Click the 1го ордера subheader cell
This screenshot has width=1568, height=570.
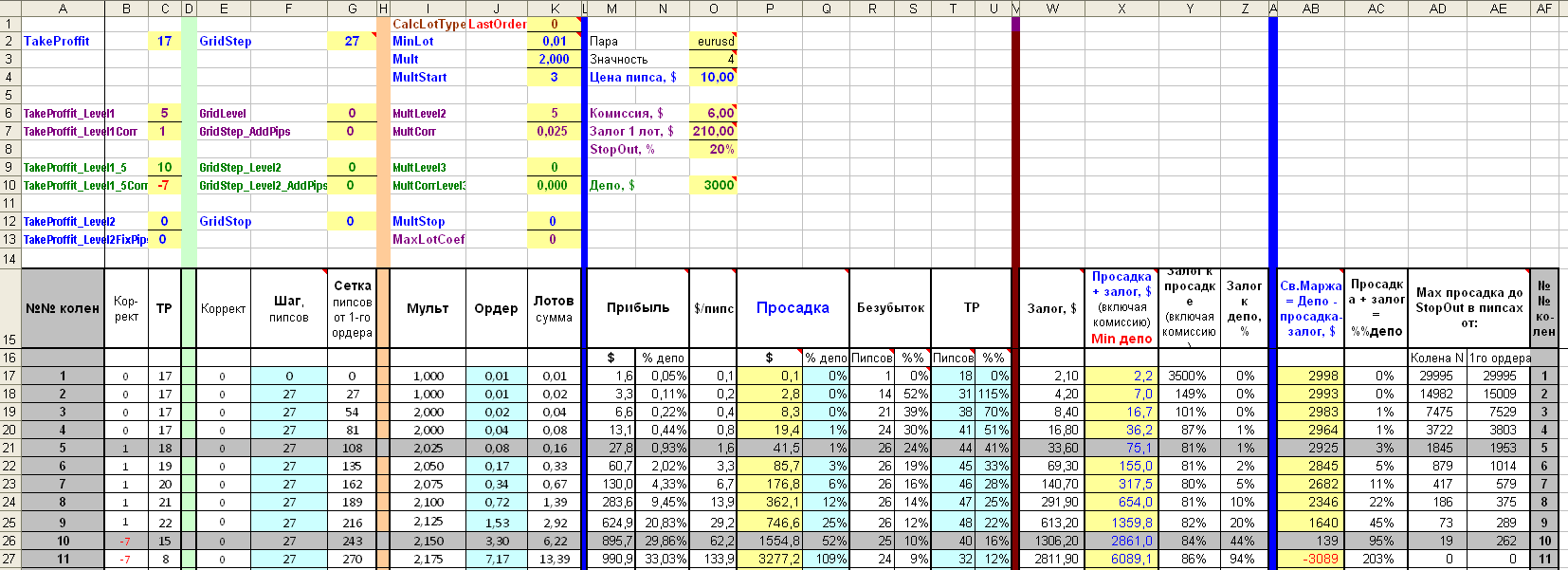(1499, 358)
